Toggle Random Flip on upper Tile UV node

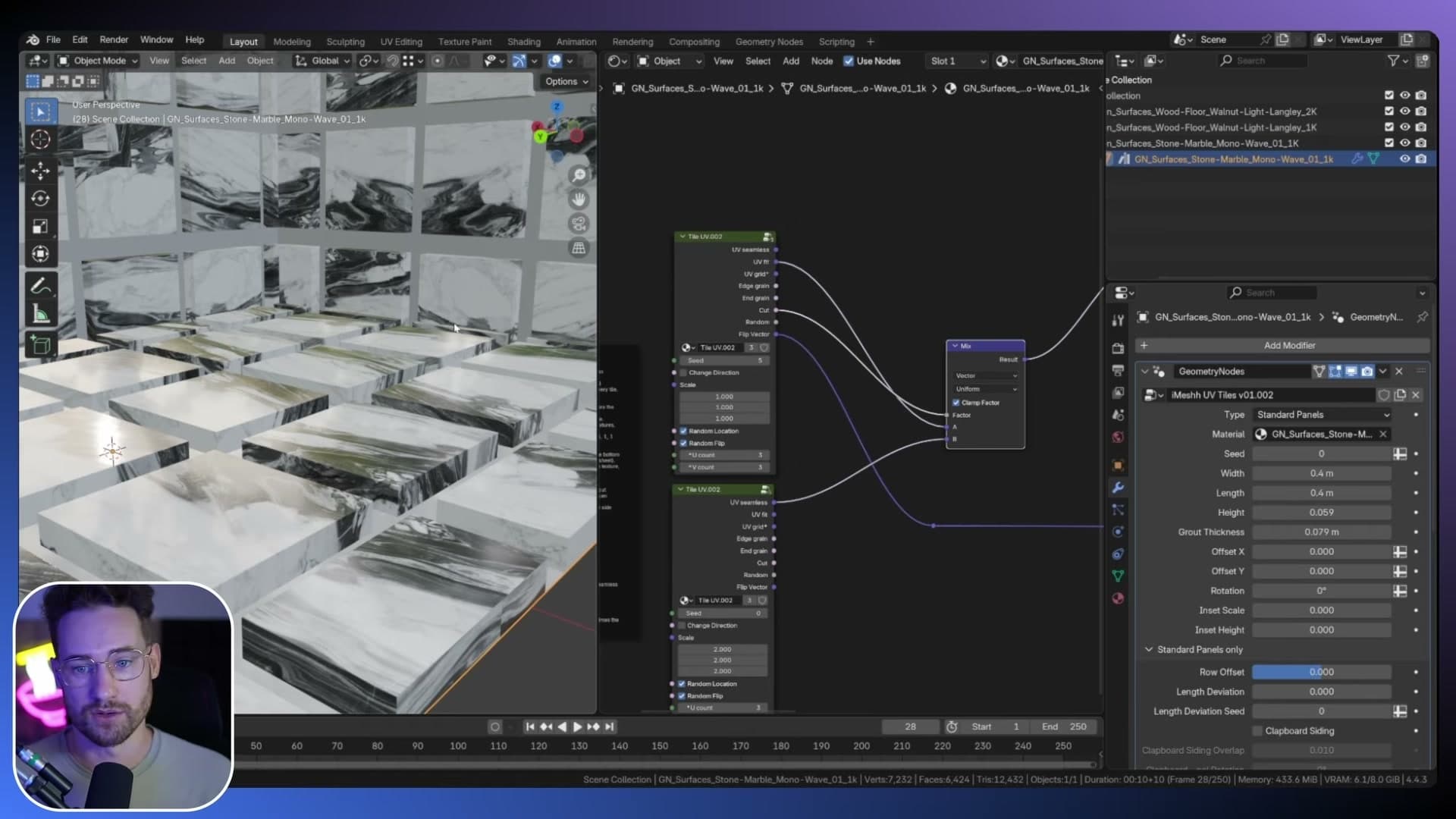(x=683, y=444)
